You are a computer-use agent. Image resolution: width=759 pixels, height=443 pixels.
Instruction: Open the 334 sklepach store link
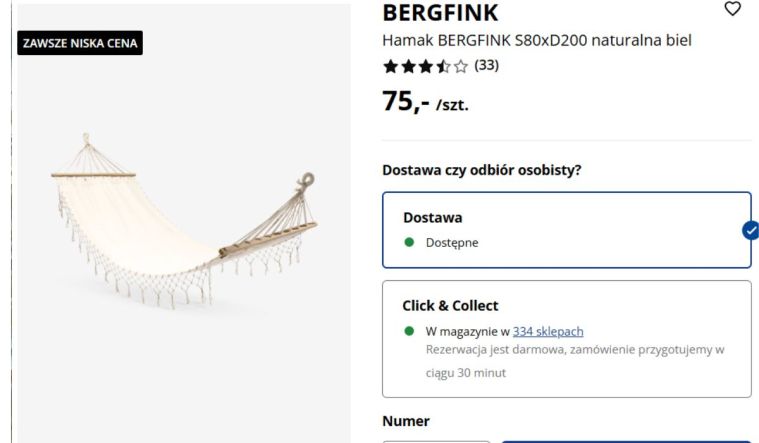click(548, 331)
